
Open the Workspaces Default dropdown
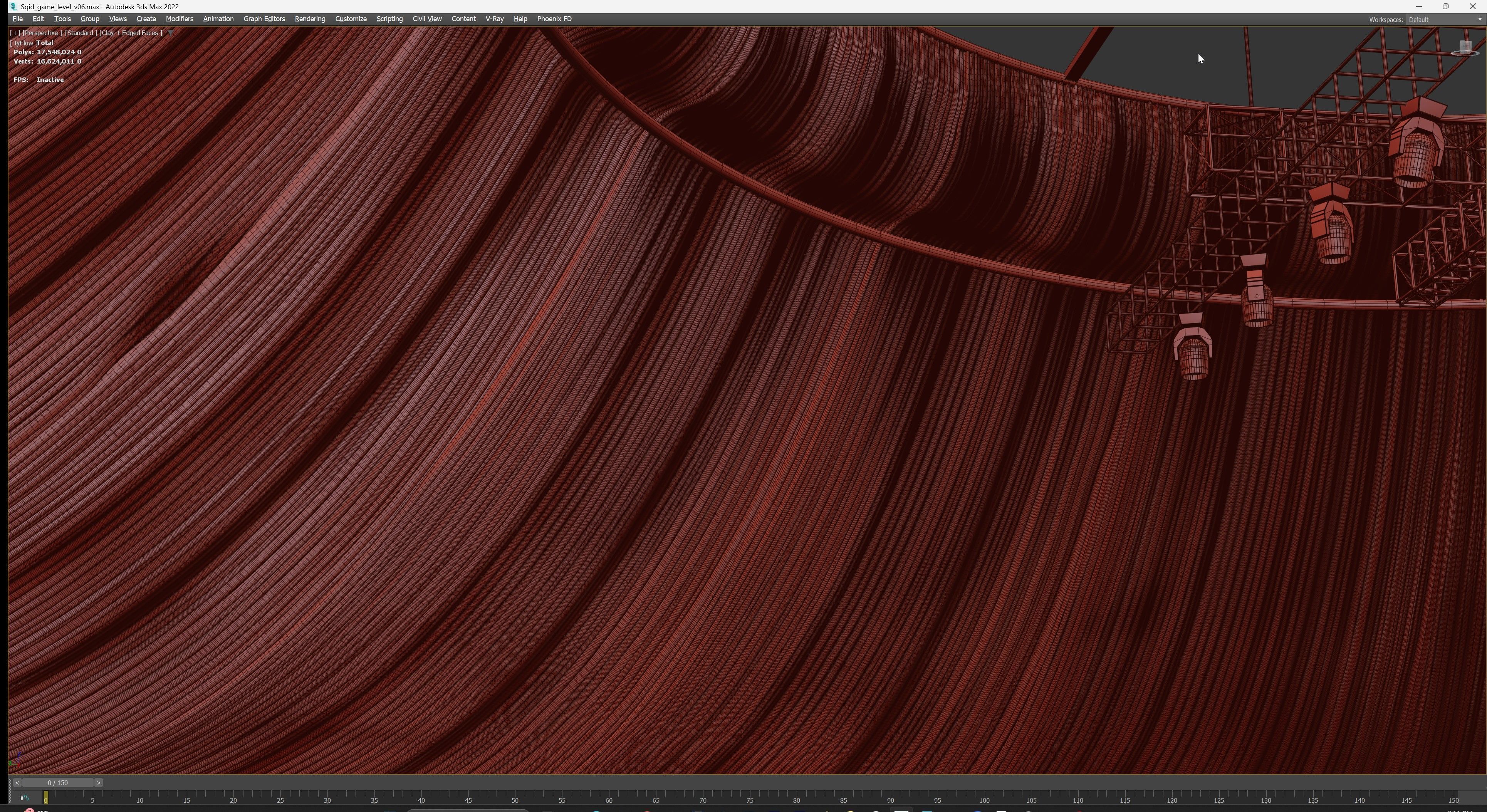[1443, 20]
